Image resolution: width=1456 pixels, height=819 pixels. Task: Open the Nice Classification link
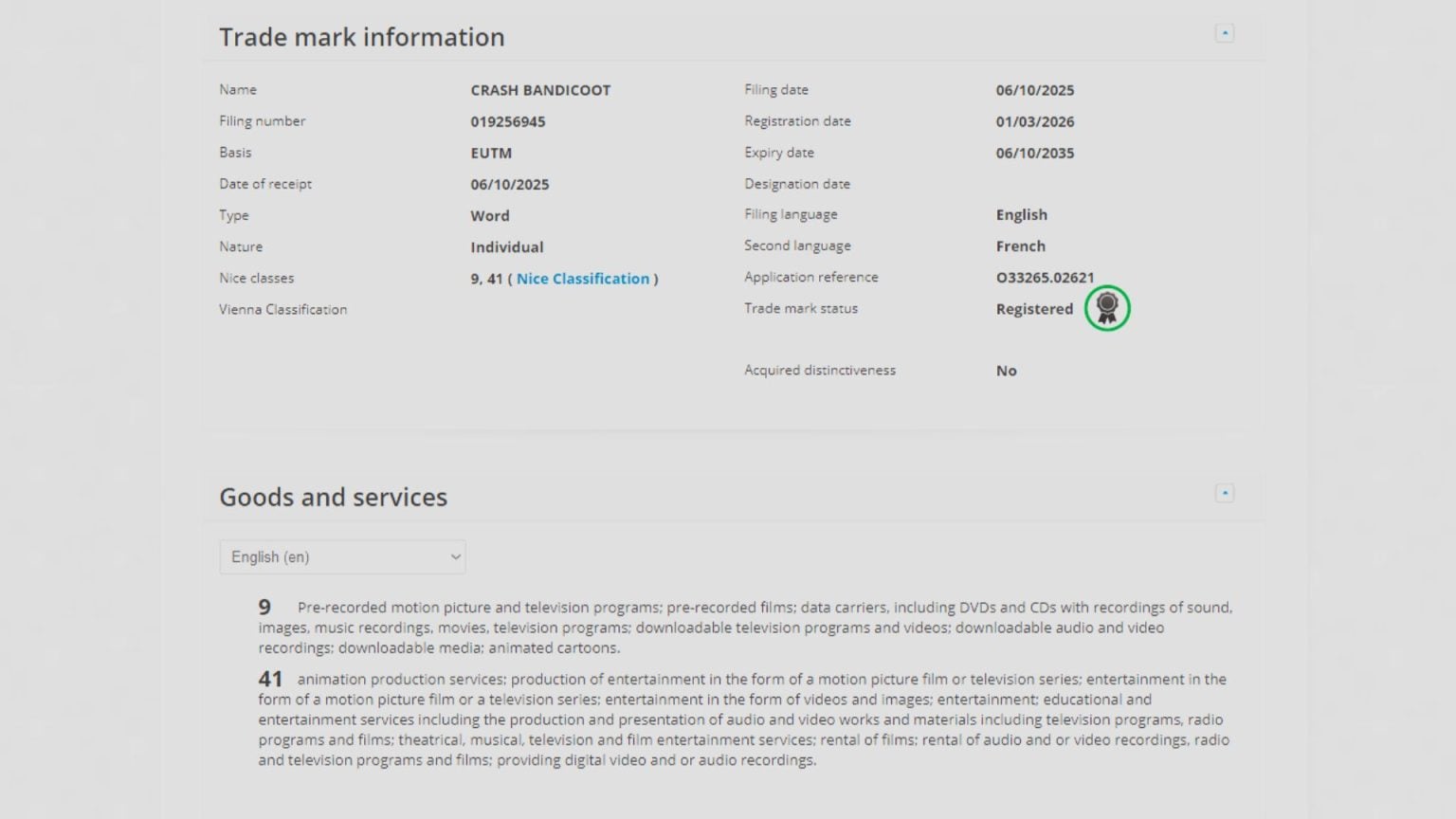583,279
